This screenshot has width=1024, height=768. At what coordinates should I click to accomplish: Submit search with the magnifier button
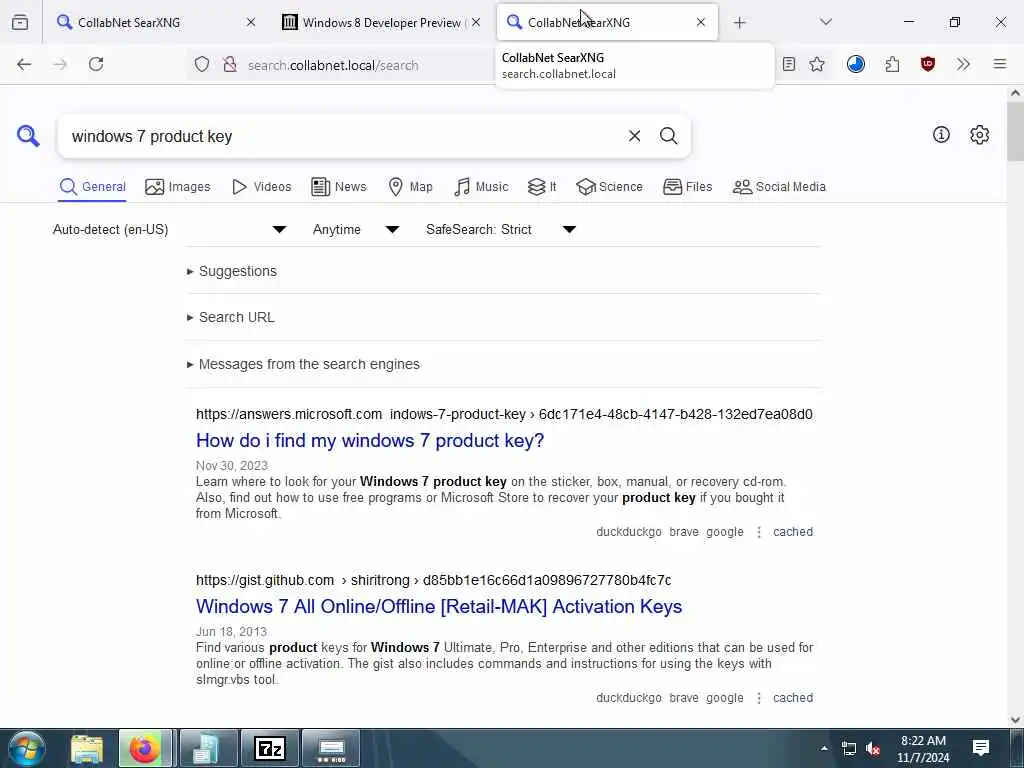pos(668,136)
